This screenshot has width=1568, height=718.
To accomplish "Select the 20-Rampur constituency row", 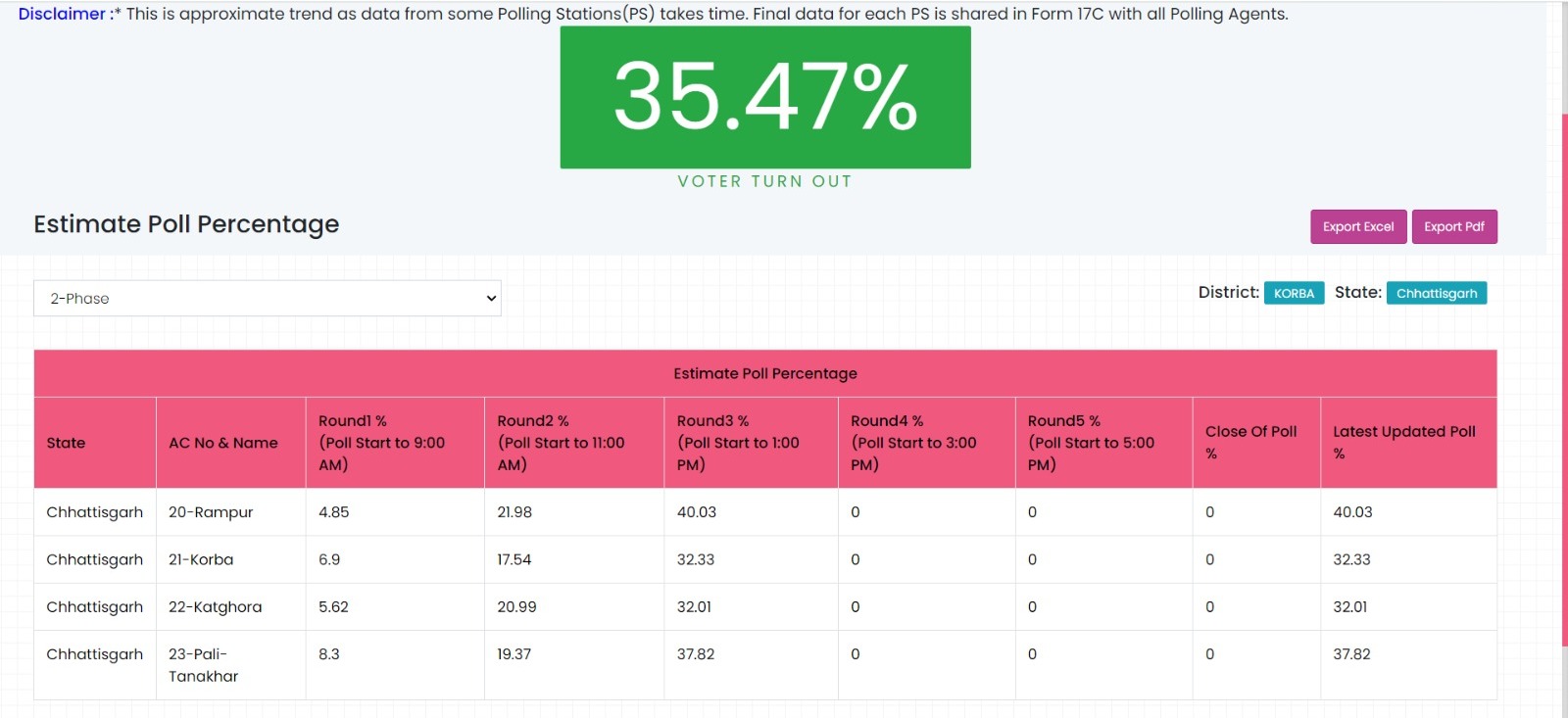I will (211, 512).
